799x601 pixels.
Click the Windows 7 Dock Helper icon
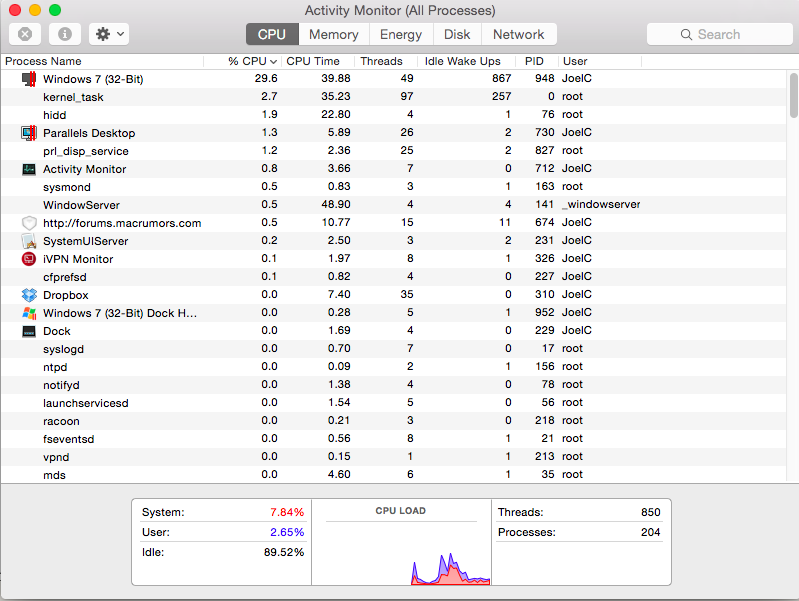click(x=29, y=313)
